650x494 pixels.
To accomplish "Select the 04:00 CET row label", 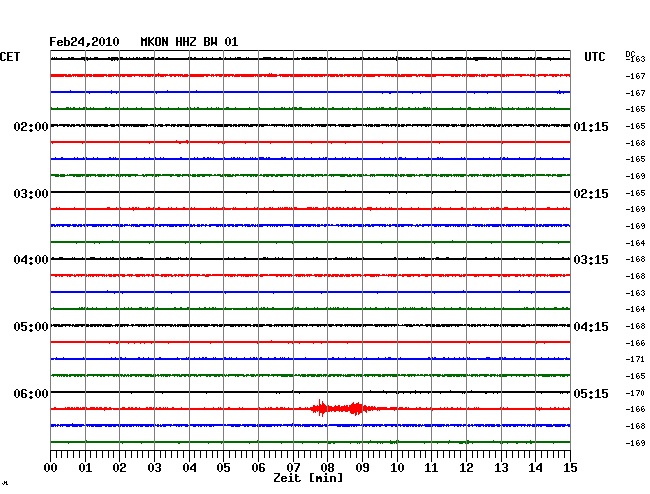I will point(31,260).
